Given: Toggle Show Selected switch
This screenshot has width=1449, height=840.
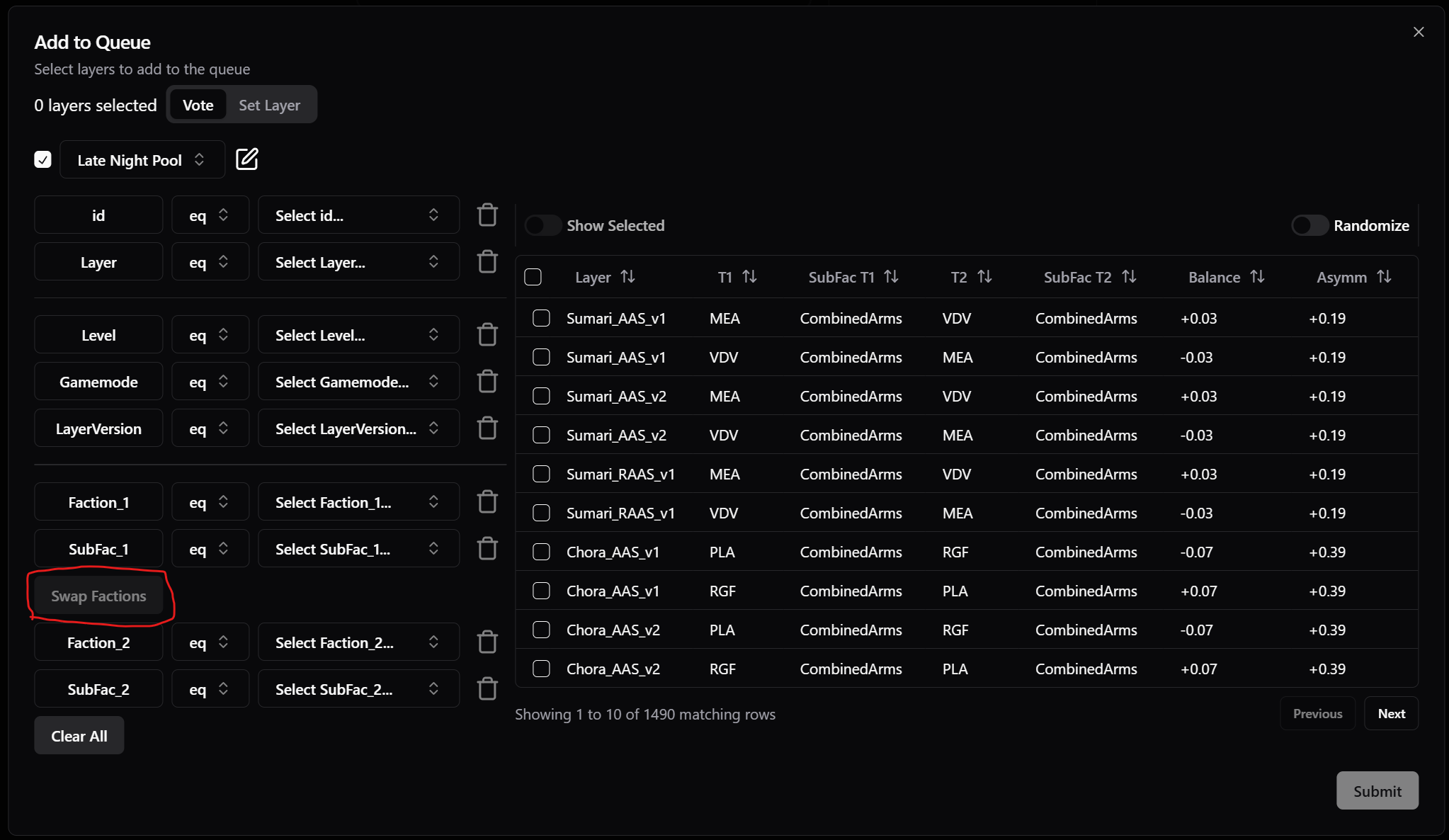Looking at the screenshot, I should point(543,225).
